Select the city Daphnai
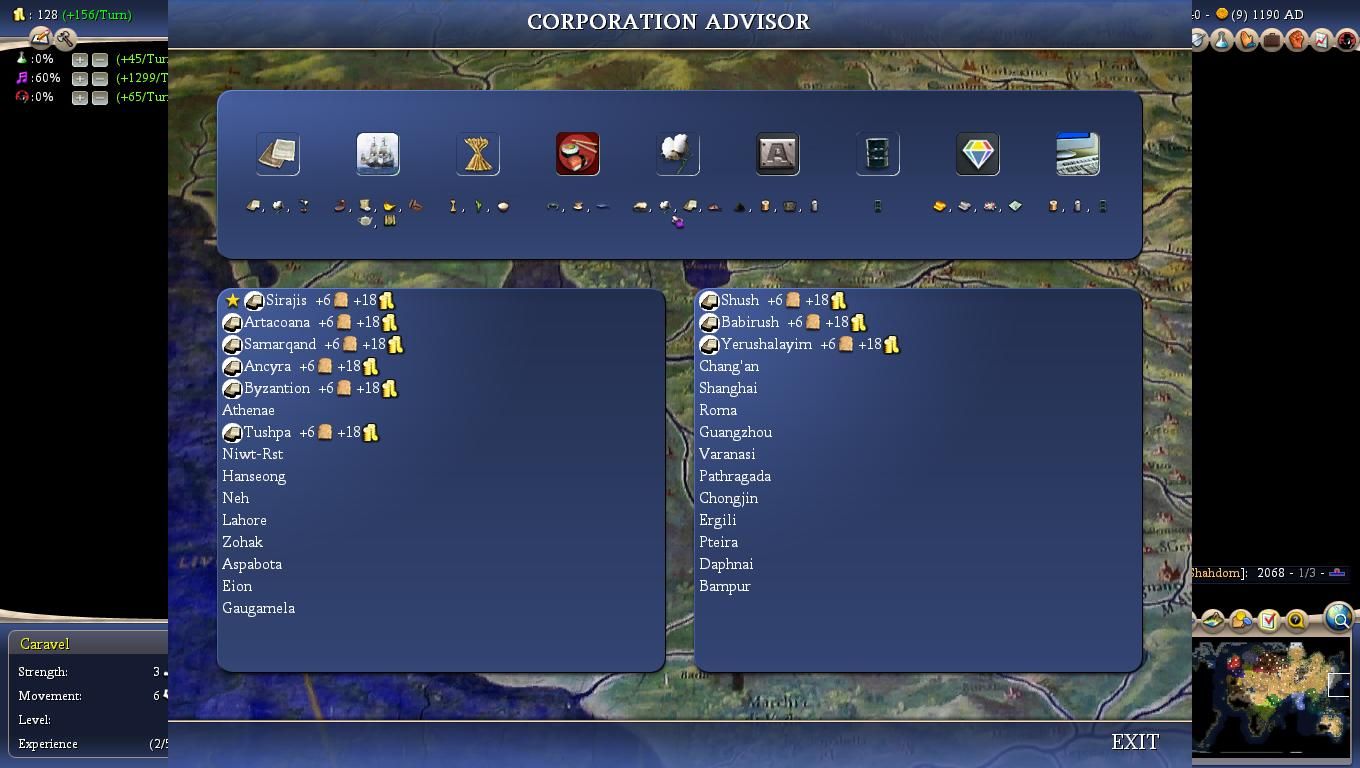 coord(726,564)
